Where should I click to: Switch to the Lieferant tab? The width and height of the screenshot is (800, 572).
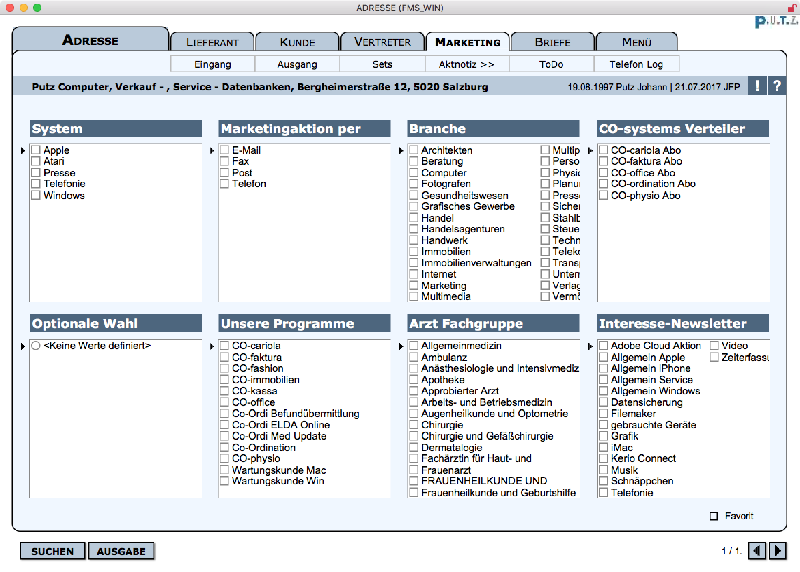pyautogui.click(x=212, y=42)
